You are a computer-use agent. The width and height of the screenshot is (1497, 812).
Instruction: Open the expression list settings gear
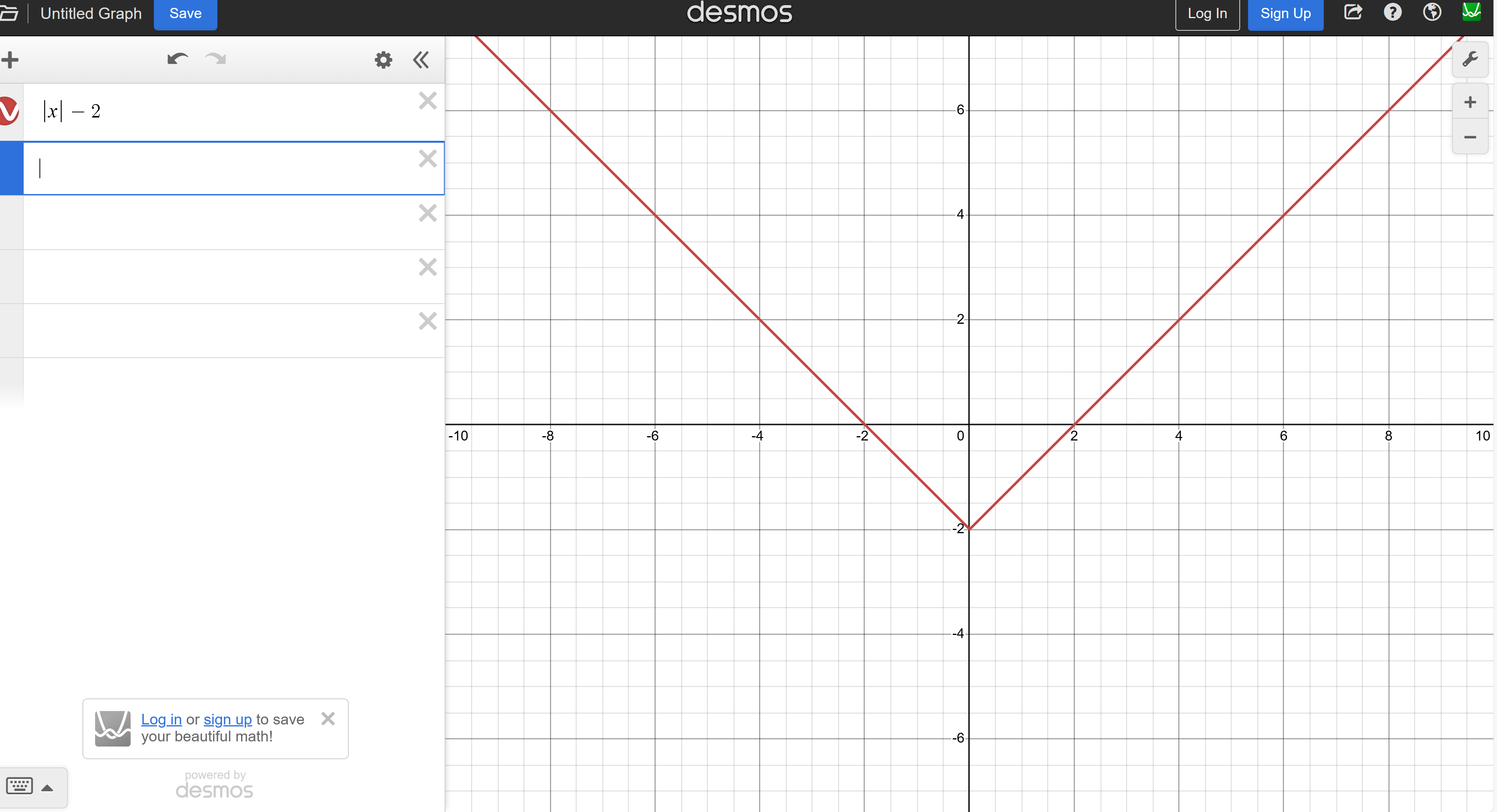383,59
